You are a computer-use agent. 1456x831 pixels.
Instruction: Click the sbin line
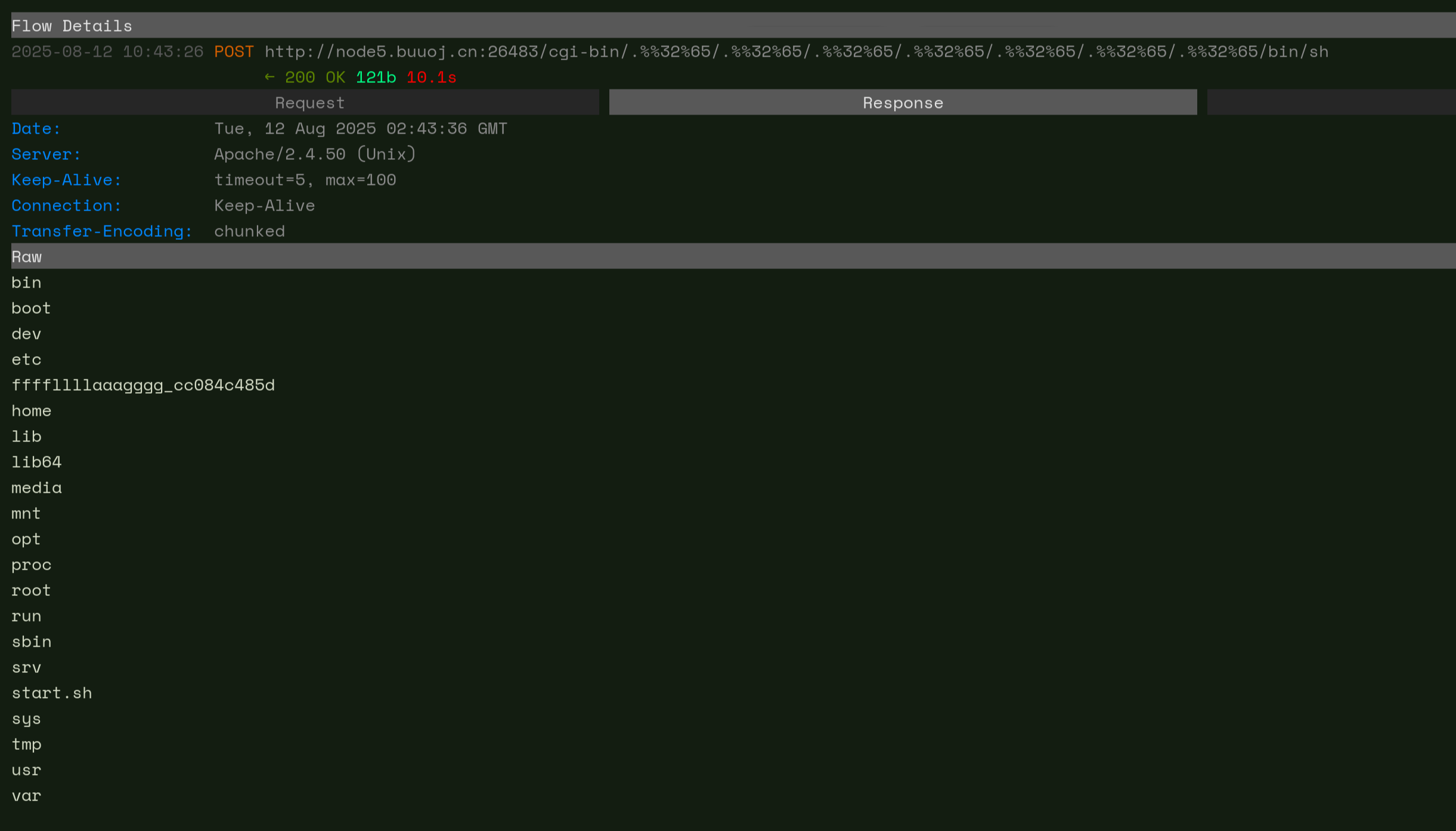coord(31,642)
